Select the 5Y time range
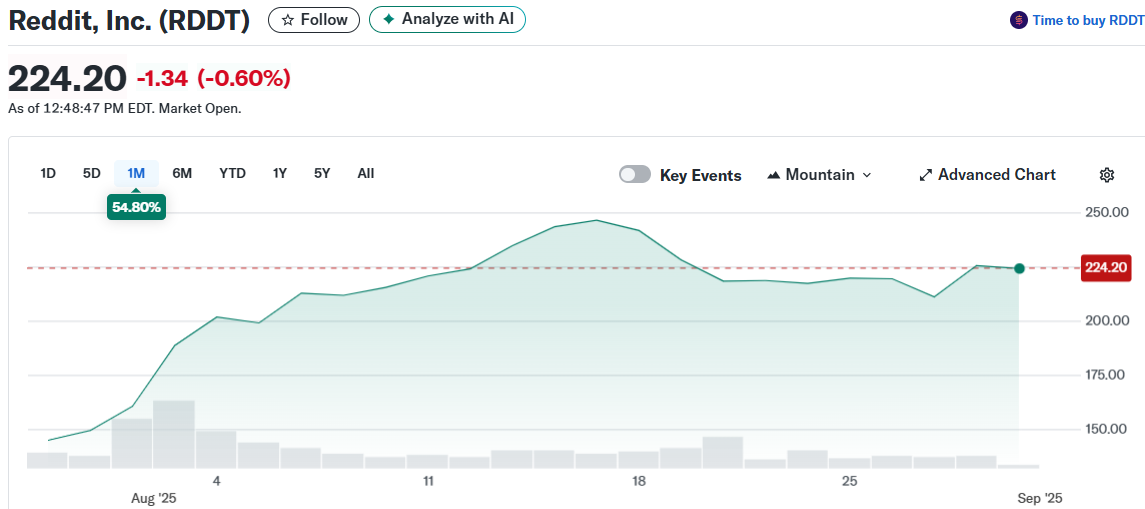Screen dimensions: 1145x509 (x=322, y=174)
